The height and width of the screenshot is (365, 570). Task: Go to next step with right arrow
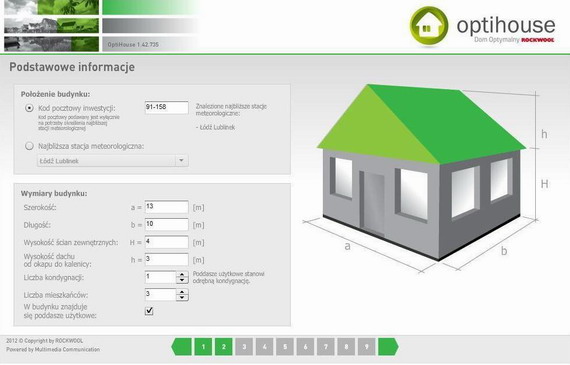[388, 346]
